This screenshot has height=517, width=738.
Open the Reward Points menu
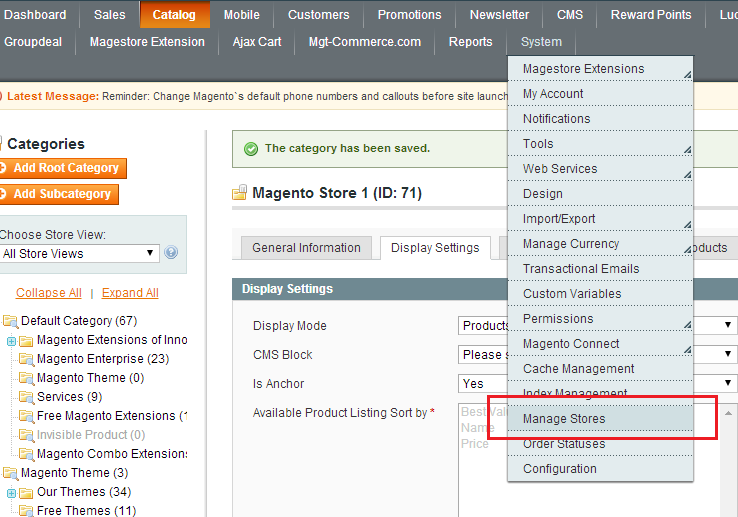click(651, 15)
